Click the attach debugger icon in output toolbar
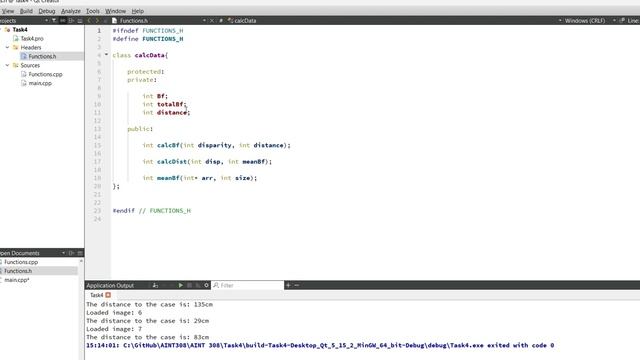The height and width of the screenshot is (360, 640). [156, 285]
